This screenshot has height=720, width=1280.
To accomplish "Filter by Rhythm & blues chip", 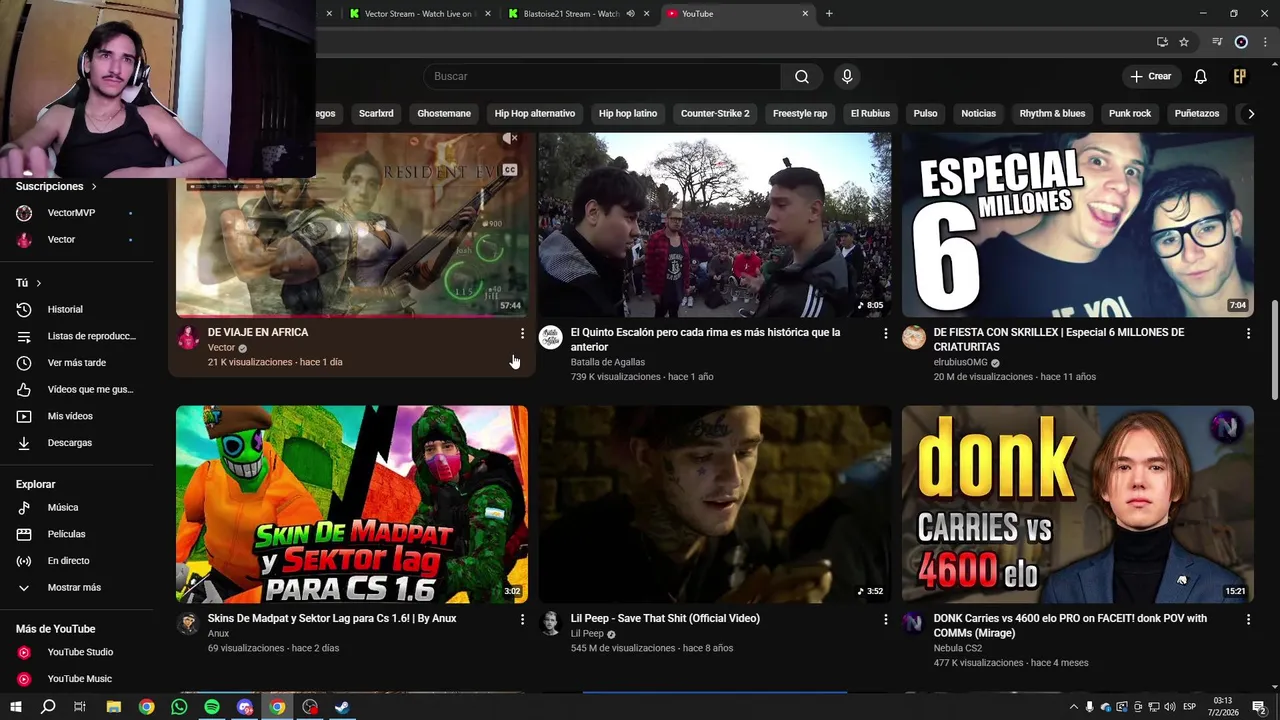I will pyautogui.click(x=1052, y=114).
